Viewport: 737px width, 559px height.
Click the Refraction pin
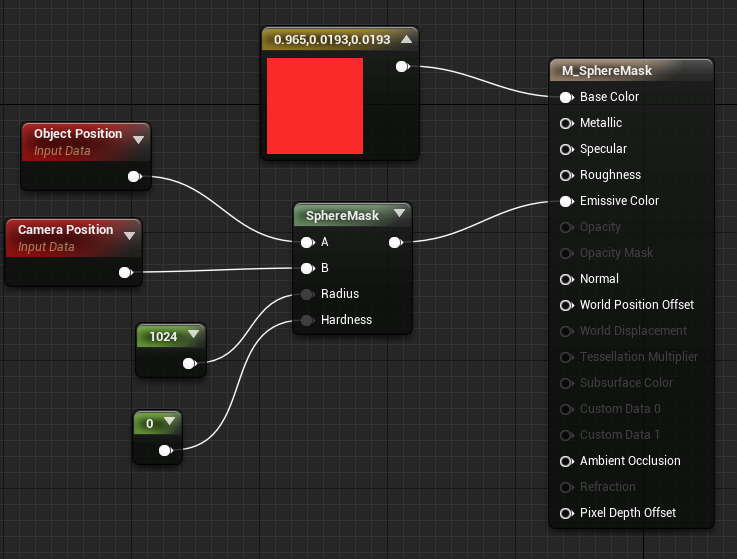(566, 488)
